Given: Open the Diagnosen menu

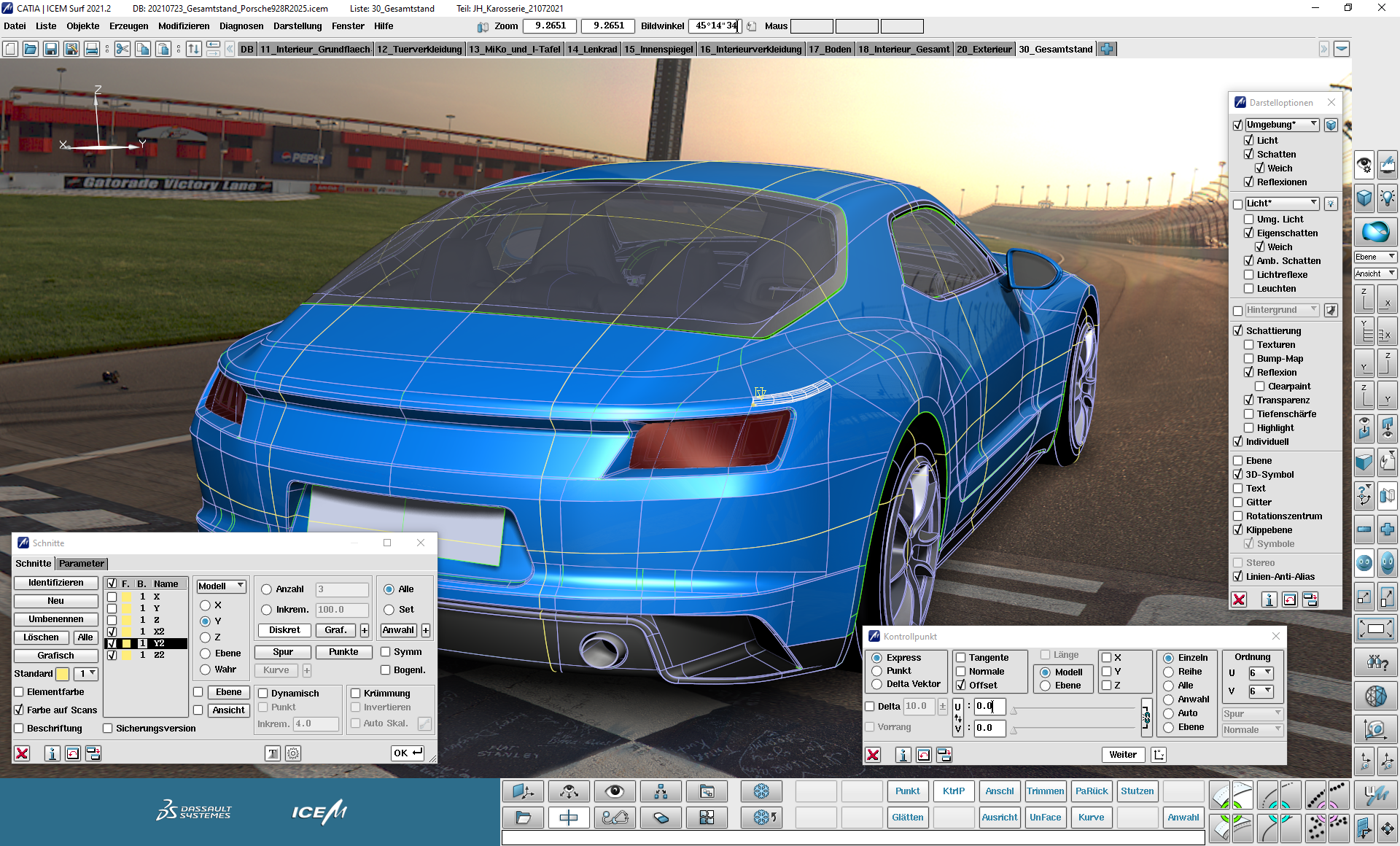Looking at the screenshot, I should (241, 26).
